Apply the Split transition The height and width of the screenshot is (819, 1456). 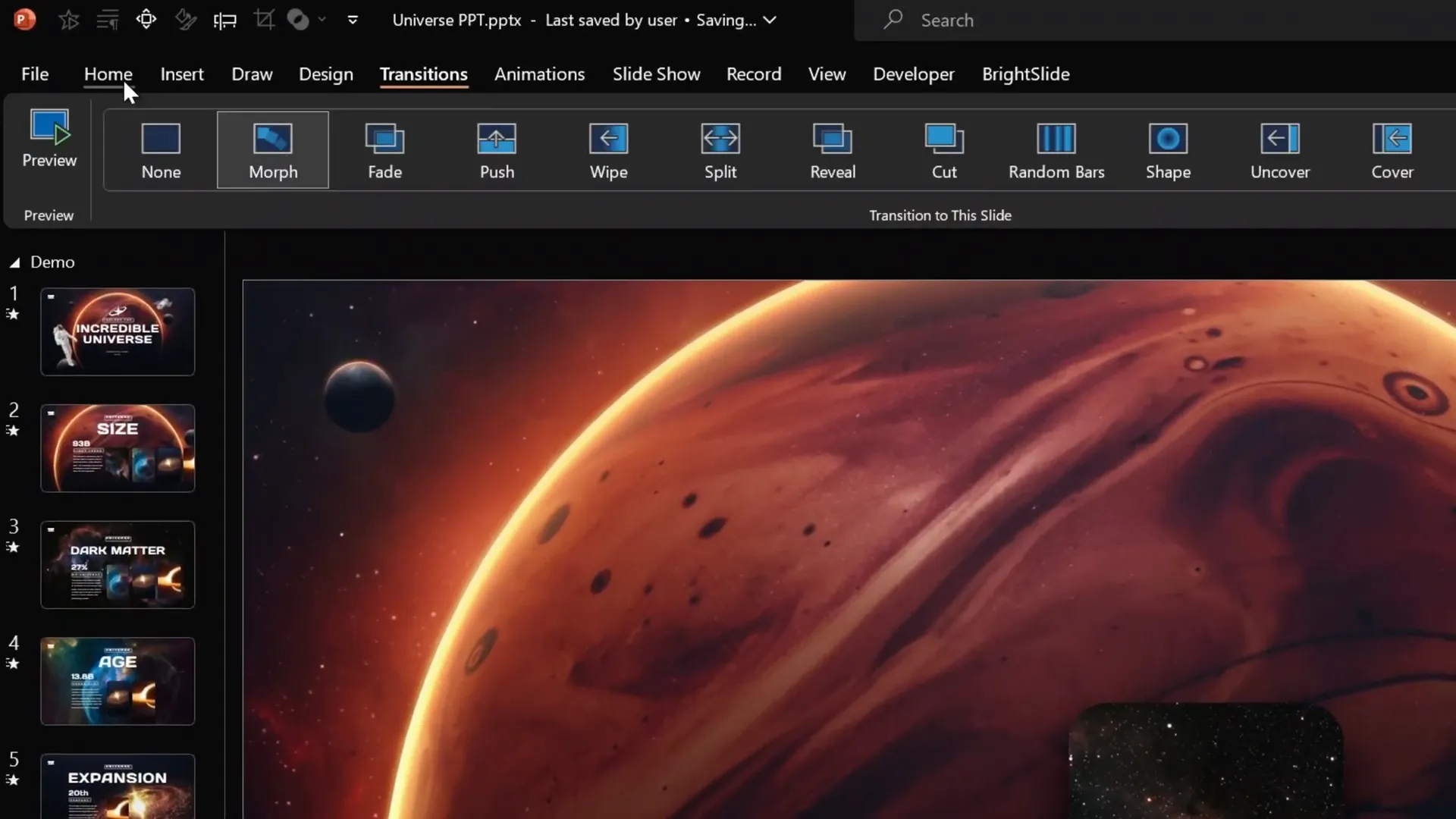click(x=720, y=150)
